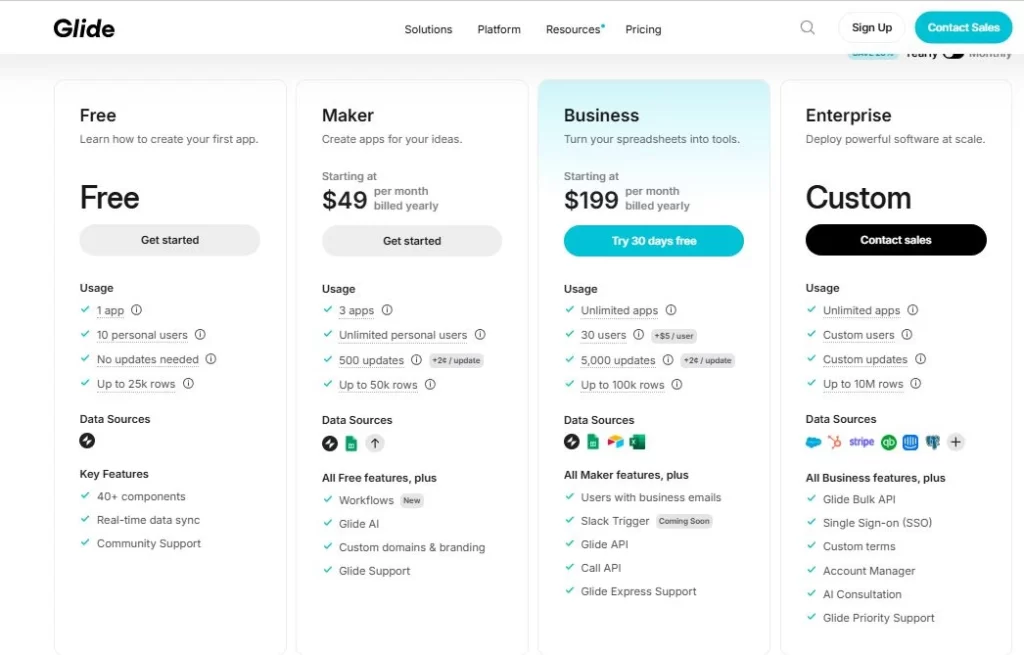Image resolution: width=1024 pixels, height=655 pixels.
Task: Expand more Enterprise data sources plus button
Action: click(x=956, y=442)
